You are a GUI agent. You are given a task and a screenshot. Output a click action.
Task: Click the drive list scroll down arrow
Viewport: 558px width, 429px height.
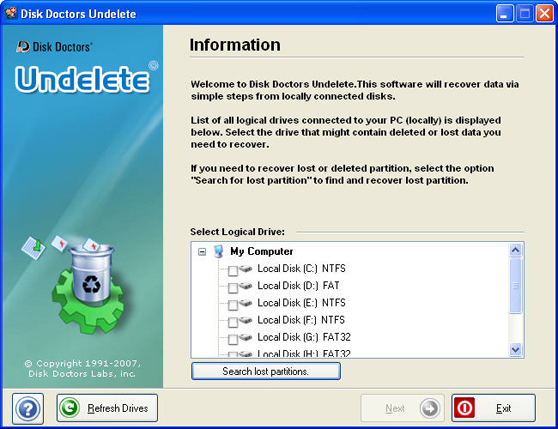point(515,349)
